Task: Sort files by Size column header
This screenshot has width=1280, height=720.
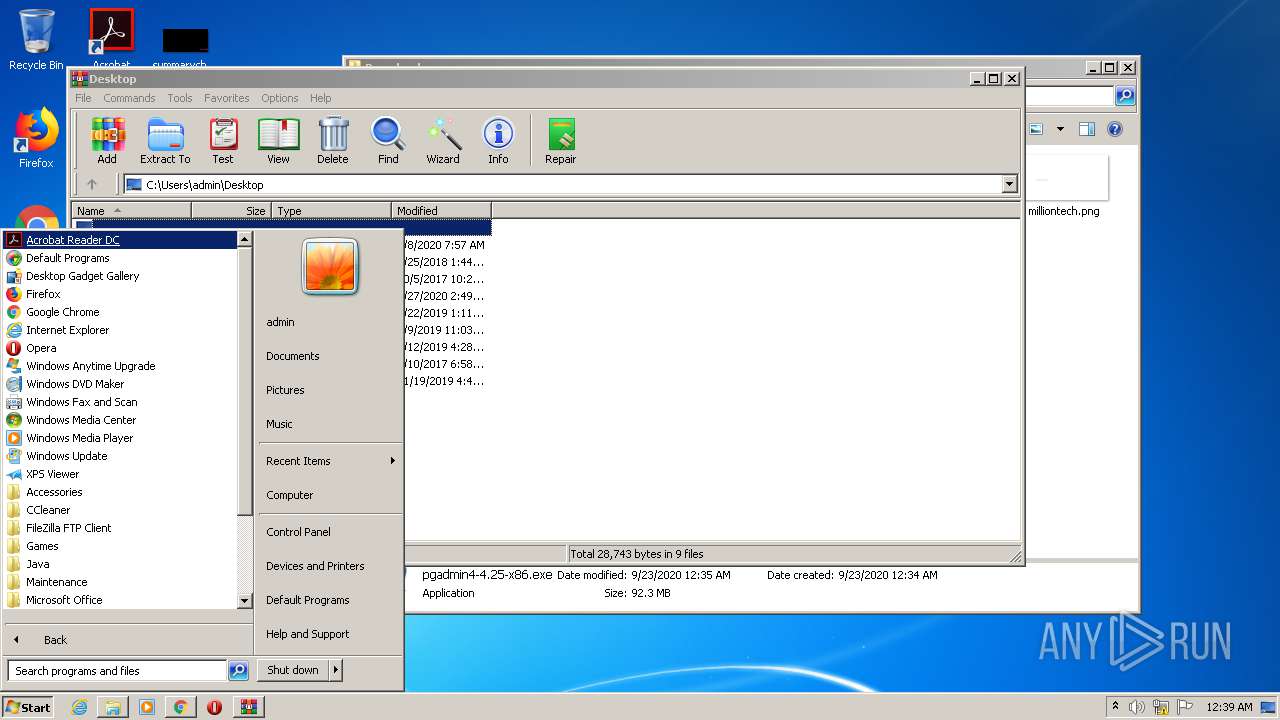Action: tap(231, 211)
